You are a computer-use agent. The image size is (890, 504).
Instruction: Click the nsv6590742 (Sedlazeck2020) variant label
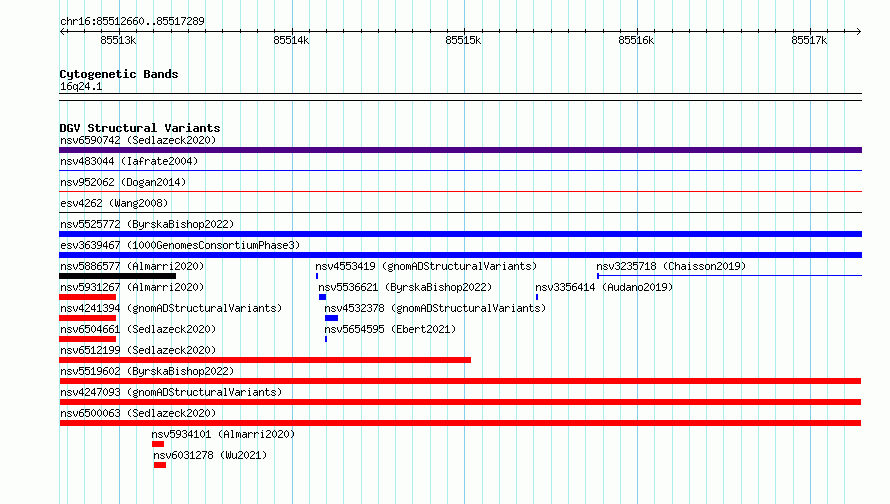138,140
